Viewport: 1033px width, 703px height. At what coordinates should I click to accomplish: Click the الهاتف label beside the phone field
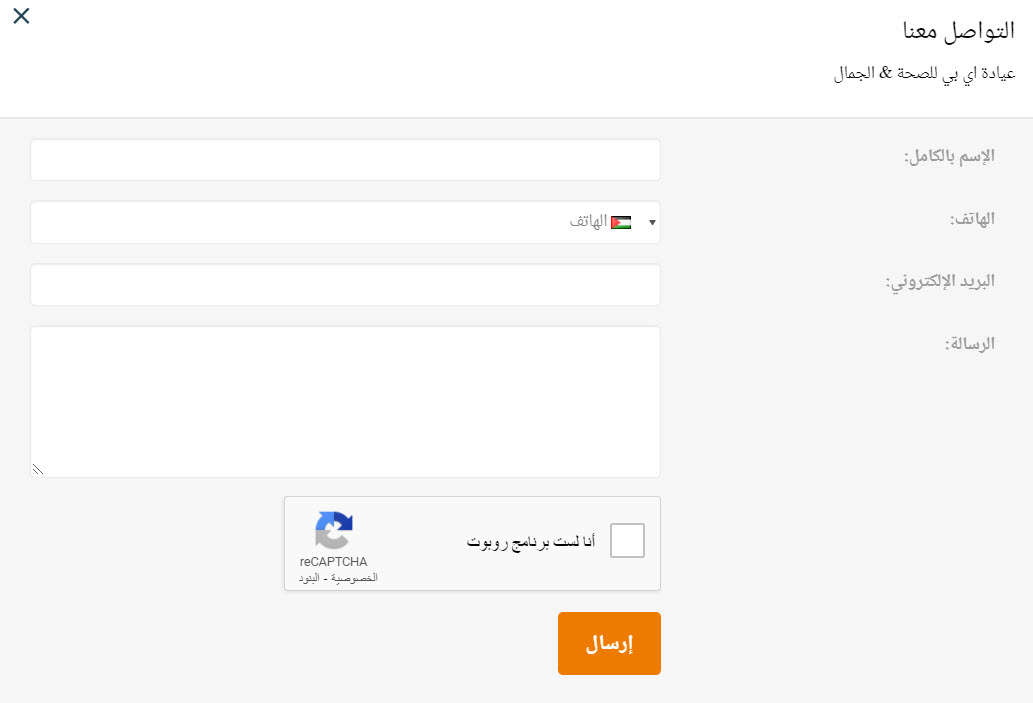coord(972,219)
